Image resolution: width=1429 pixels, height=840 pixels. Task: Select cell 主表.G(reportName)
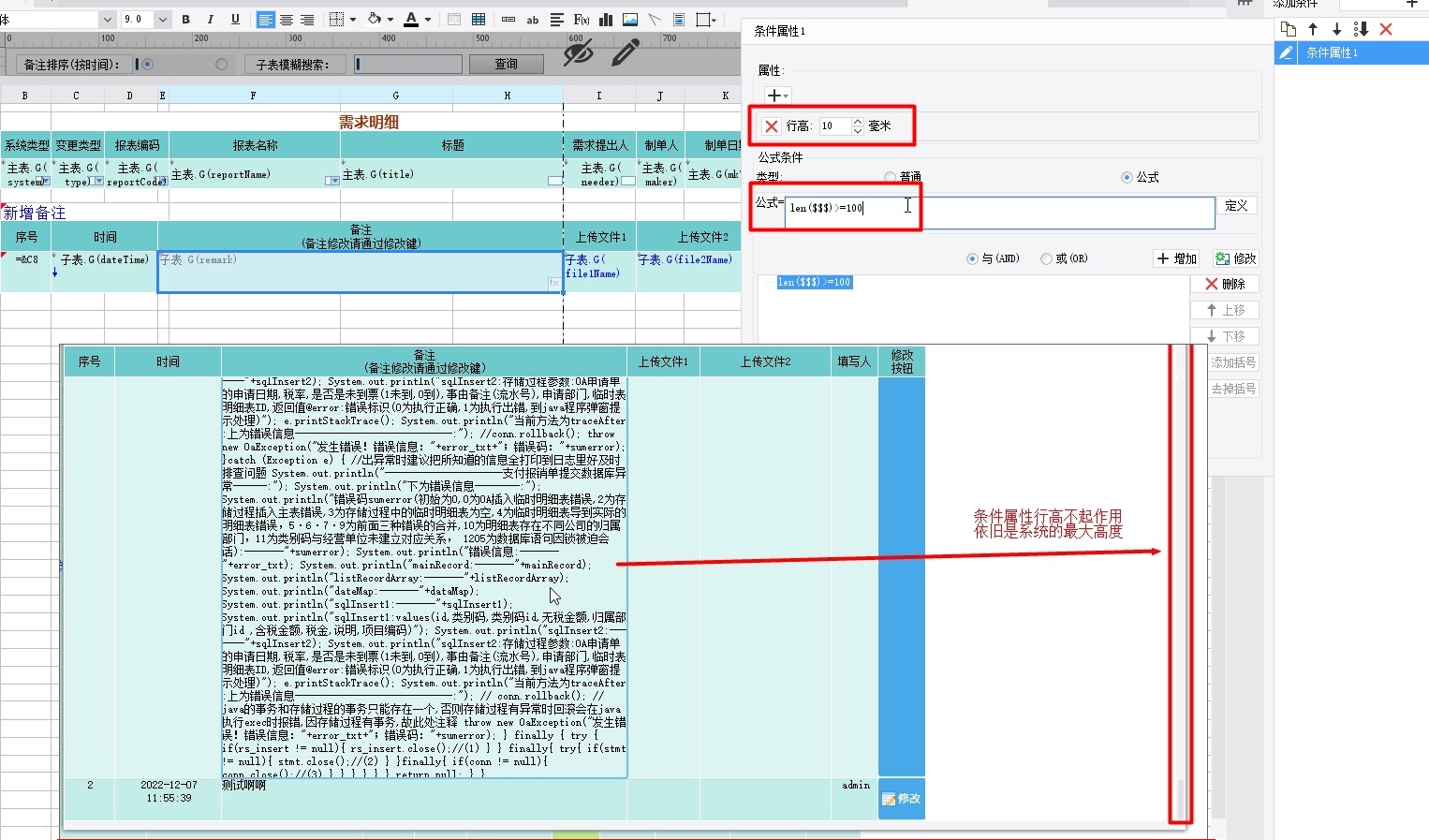pyautogui.click(x=255, y=174)
